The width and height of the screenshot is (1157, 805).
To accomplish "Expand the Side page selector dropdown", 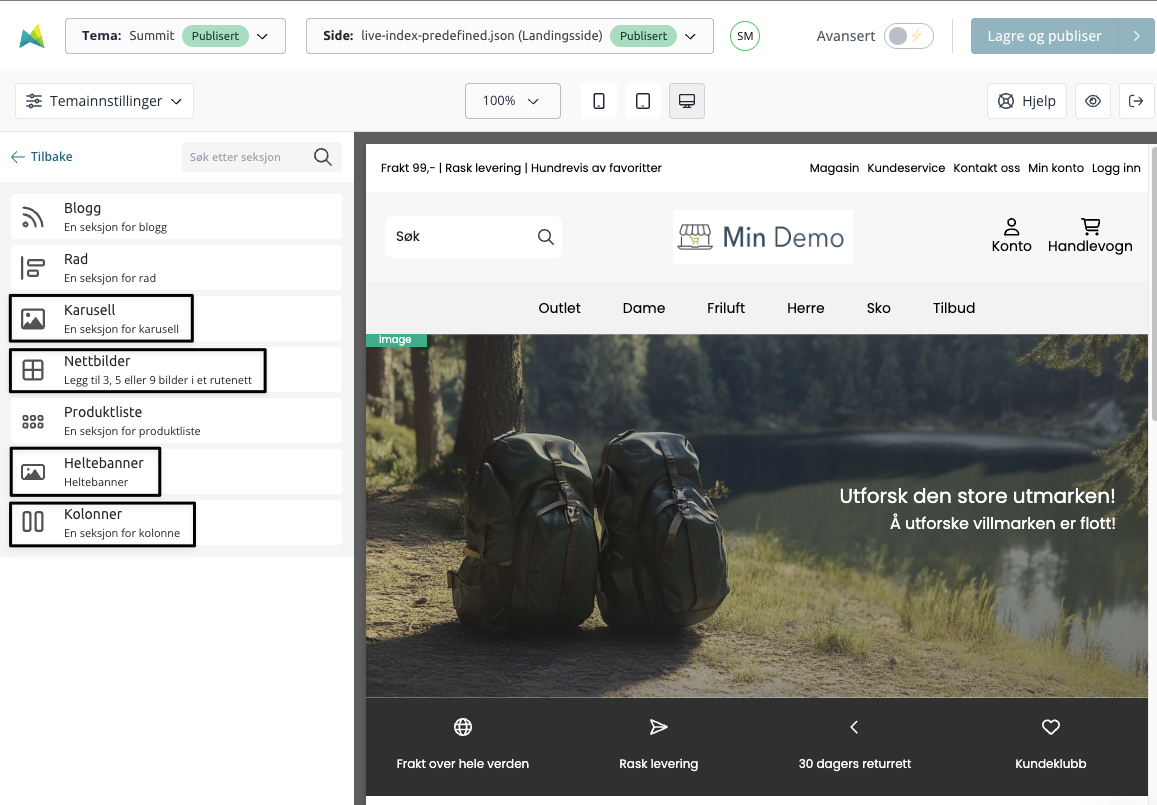I will pyautogui.click(x=509, y=36).
